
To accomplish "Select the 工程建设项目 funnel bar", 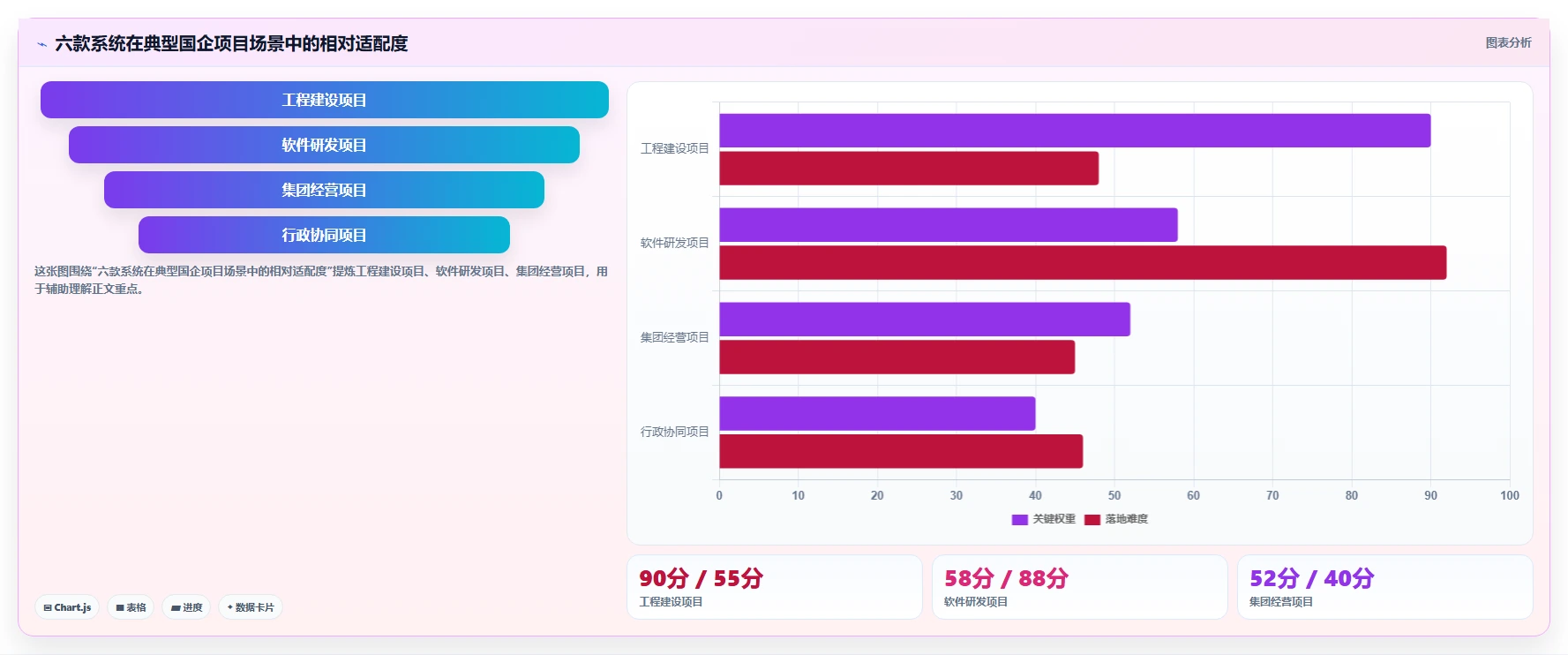I will (325, 100).
